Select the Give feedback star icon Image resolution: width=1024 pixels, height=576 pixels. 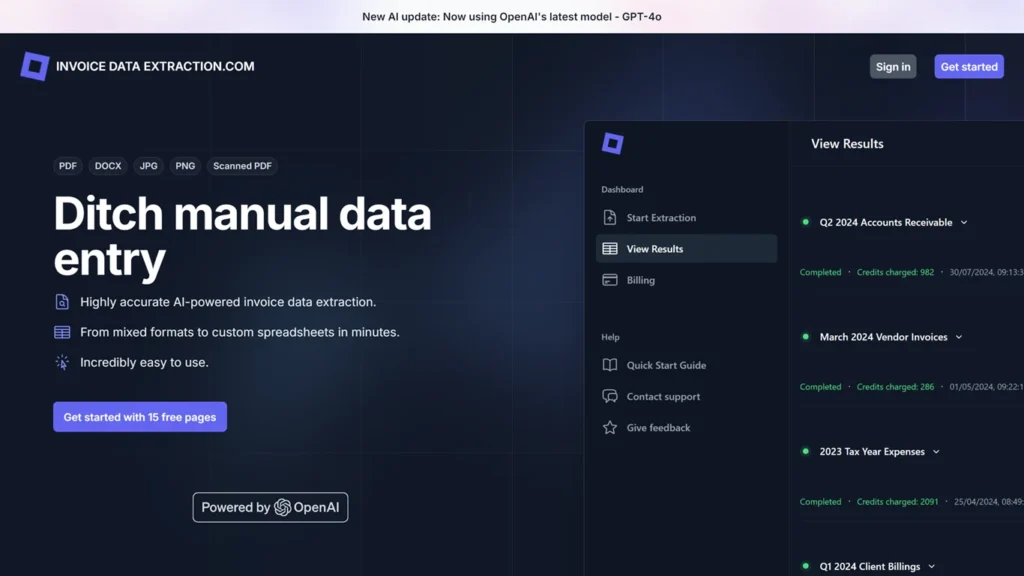pyautogui.click(x=610, y=427)
